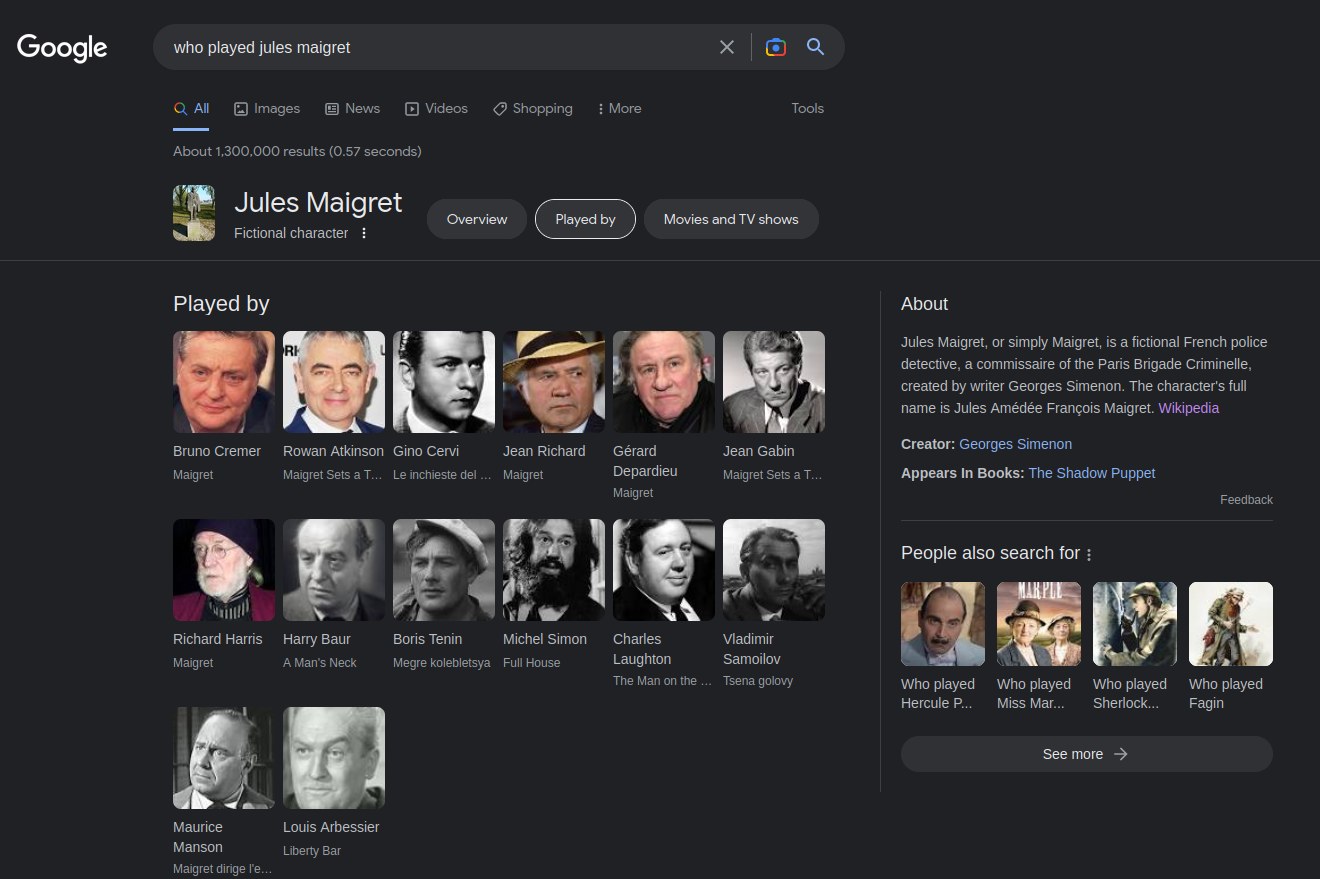Switch to the Images tab
The width and height of the screenshot is (1320, 879).
coord(267,108)
